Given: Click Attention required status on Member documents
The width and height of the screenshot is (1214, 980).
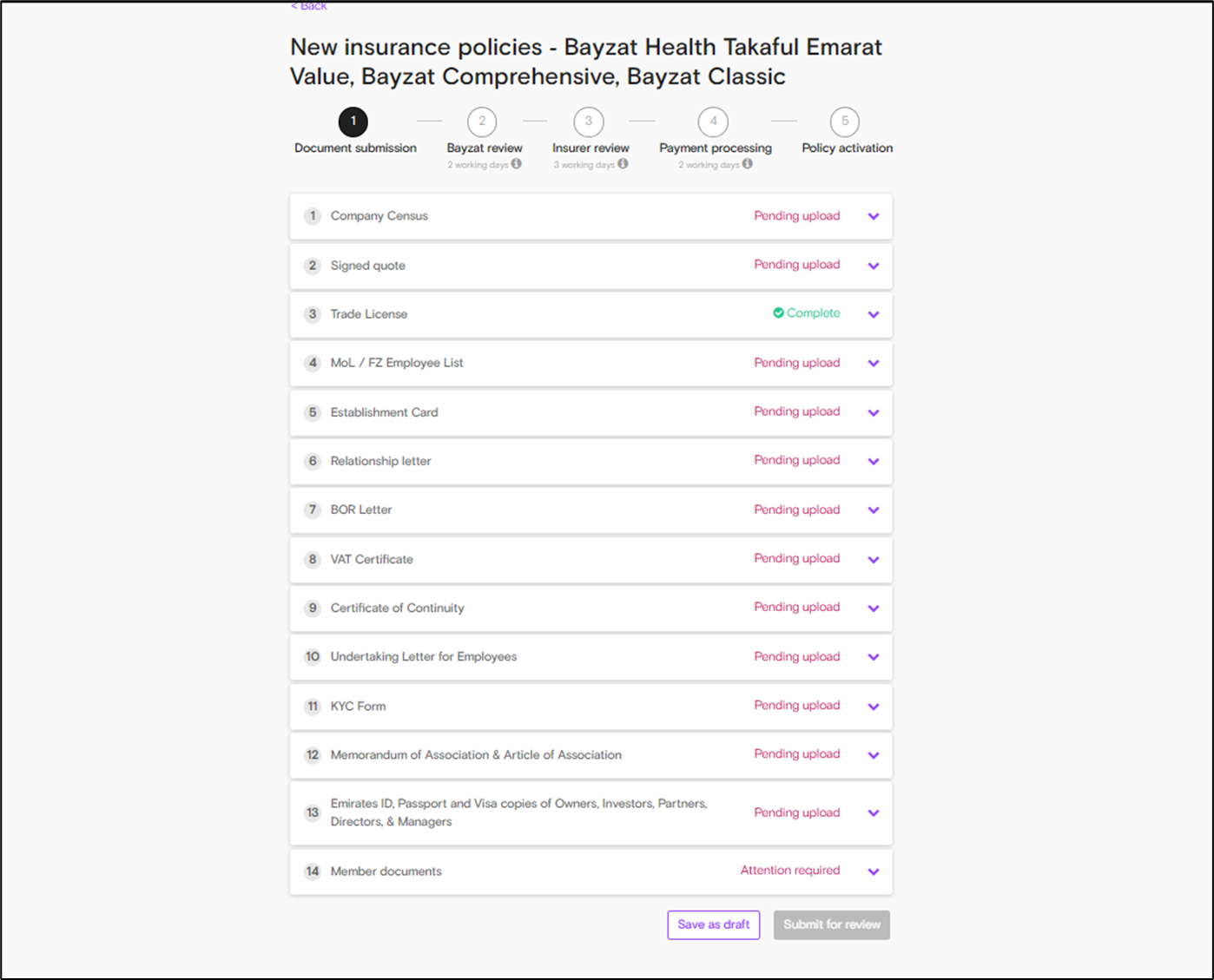Looking at the screenshot, I should 790,871.
